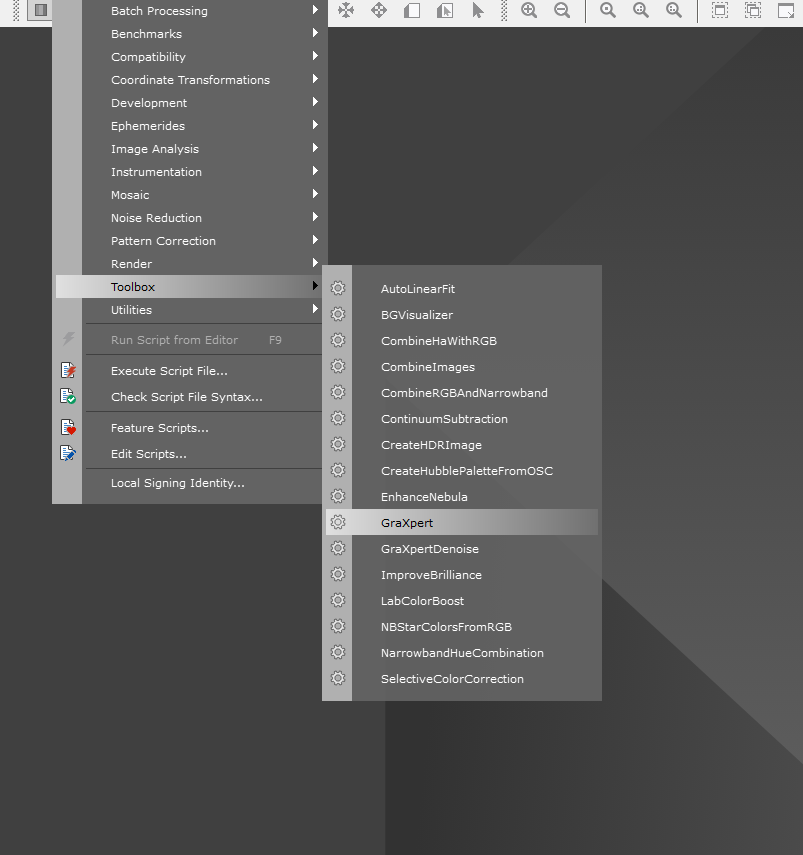Launch the EnhanceNebula script
This screenshot has height=855, width=803.
pyautogui.click(x=462, y=497)
